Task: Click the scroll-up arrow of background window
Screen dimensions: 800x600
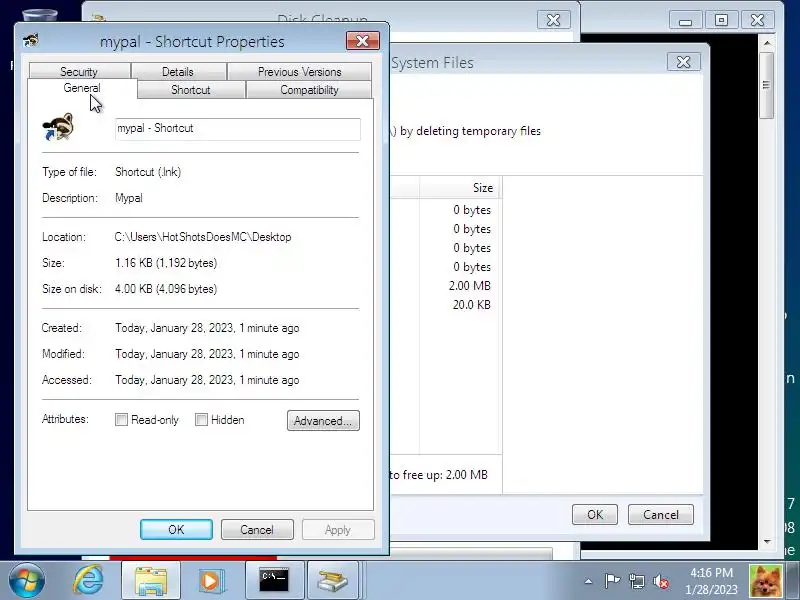Action: pyautogui.click(x=767, y=43)
